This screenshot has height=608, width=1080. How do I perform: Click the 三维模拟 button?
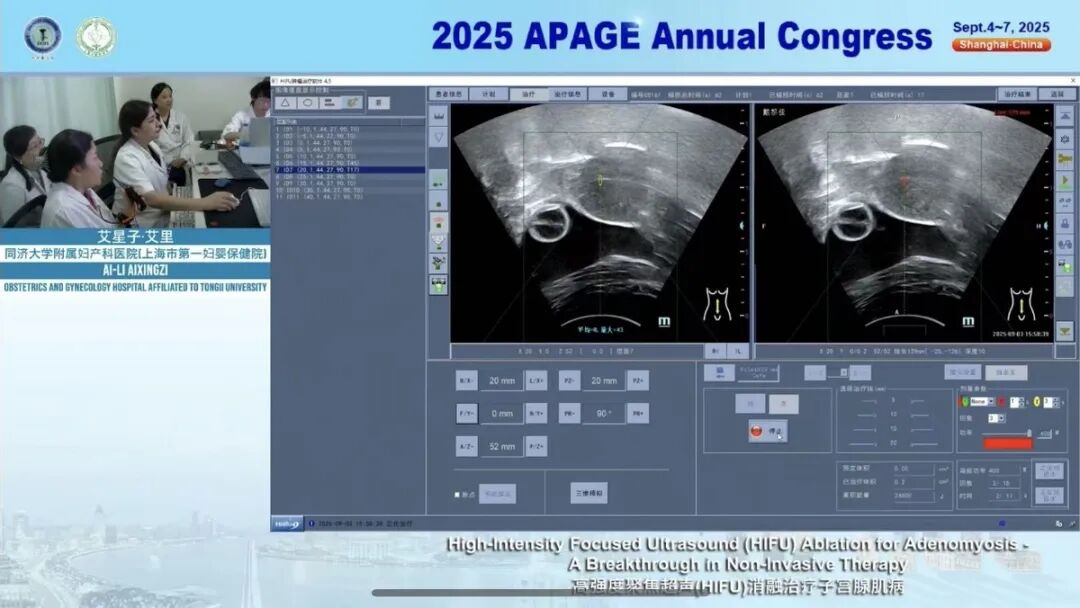pyautogui.click(x=589, y=492)
